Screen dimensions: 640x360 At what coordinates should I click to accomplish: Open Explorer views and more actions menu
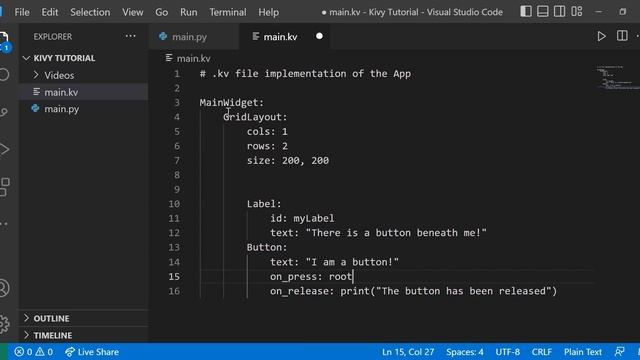coord(131,36)
